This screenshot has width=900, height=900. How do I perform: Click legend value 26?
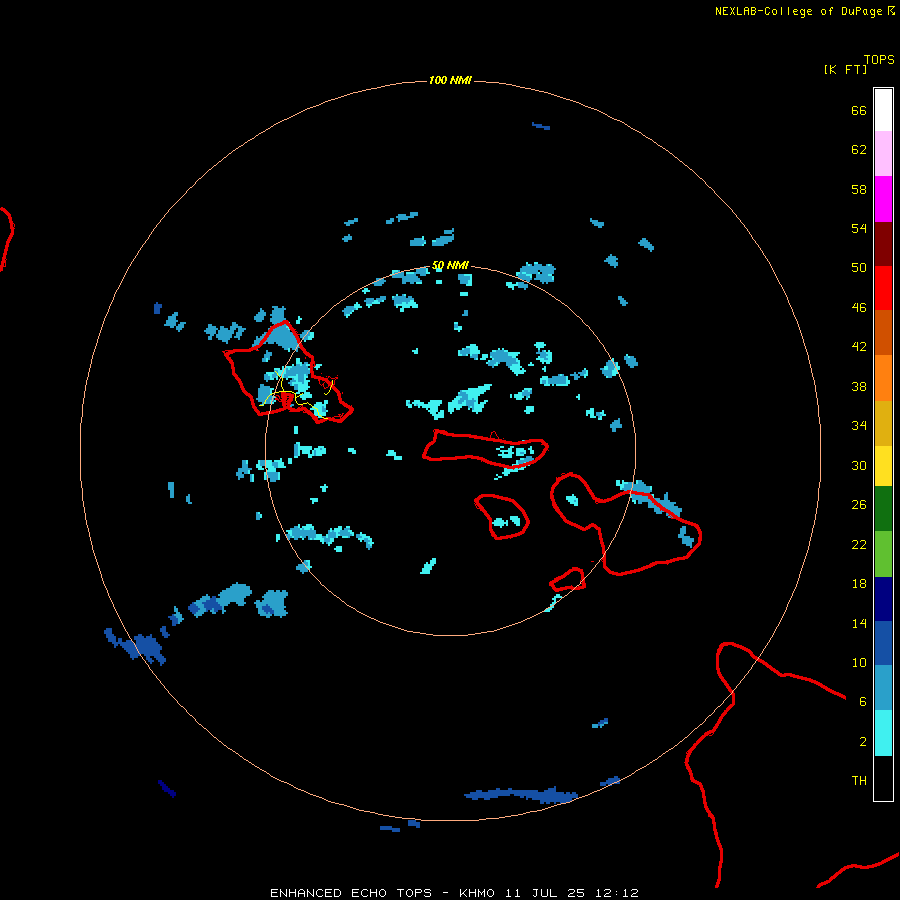click(859, 505)
